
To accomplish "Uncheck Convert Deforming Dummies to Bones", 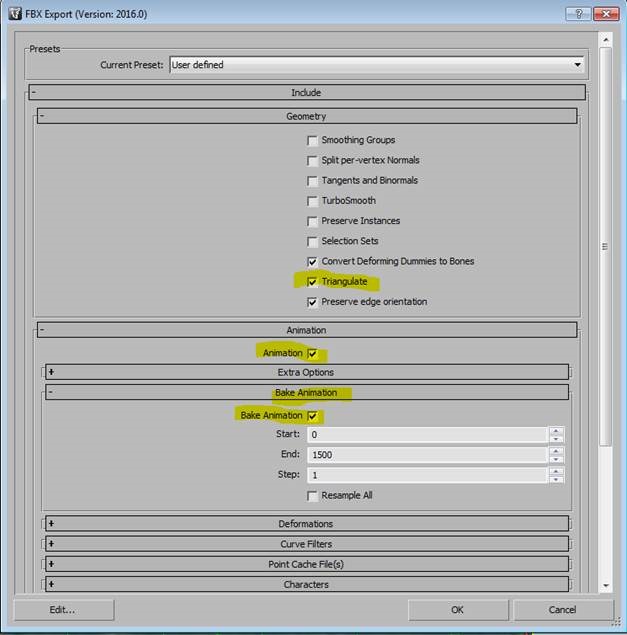I will (x=312, y=262).
